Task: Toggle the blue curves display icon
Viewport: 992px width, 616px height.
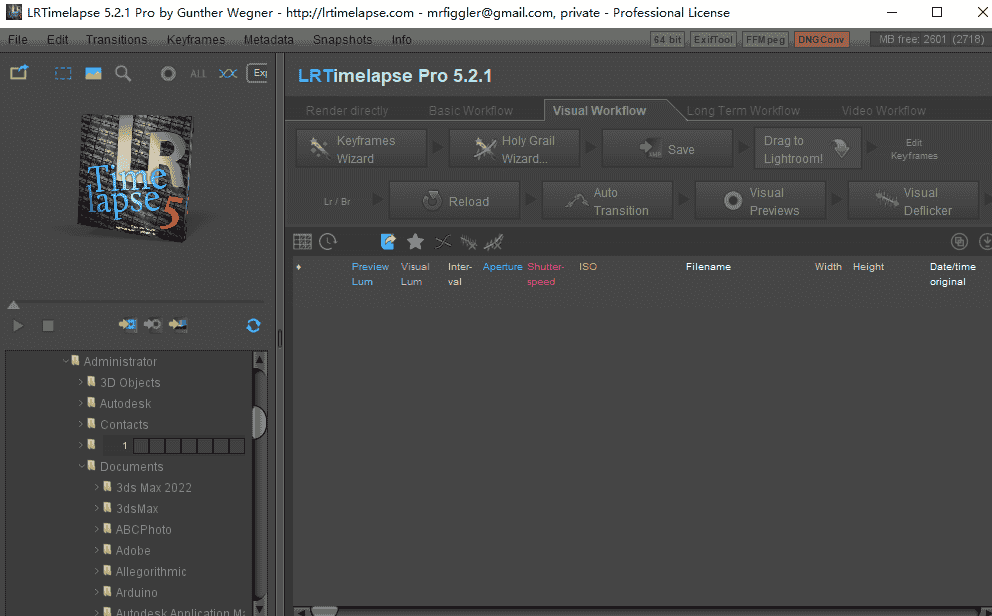Action: (228, 74)
